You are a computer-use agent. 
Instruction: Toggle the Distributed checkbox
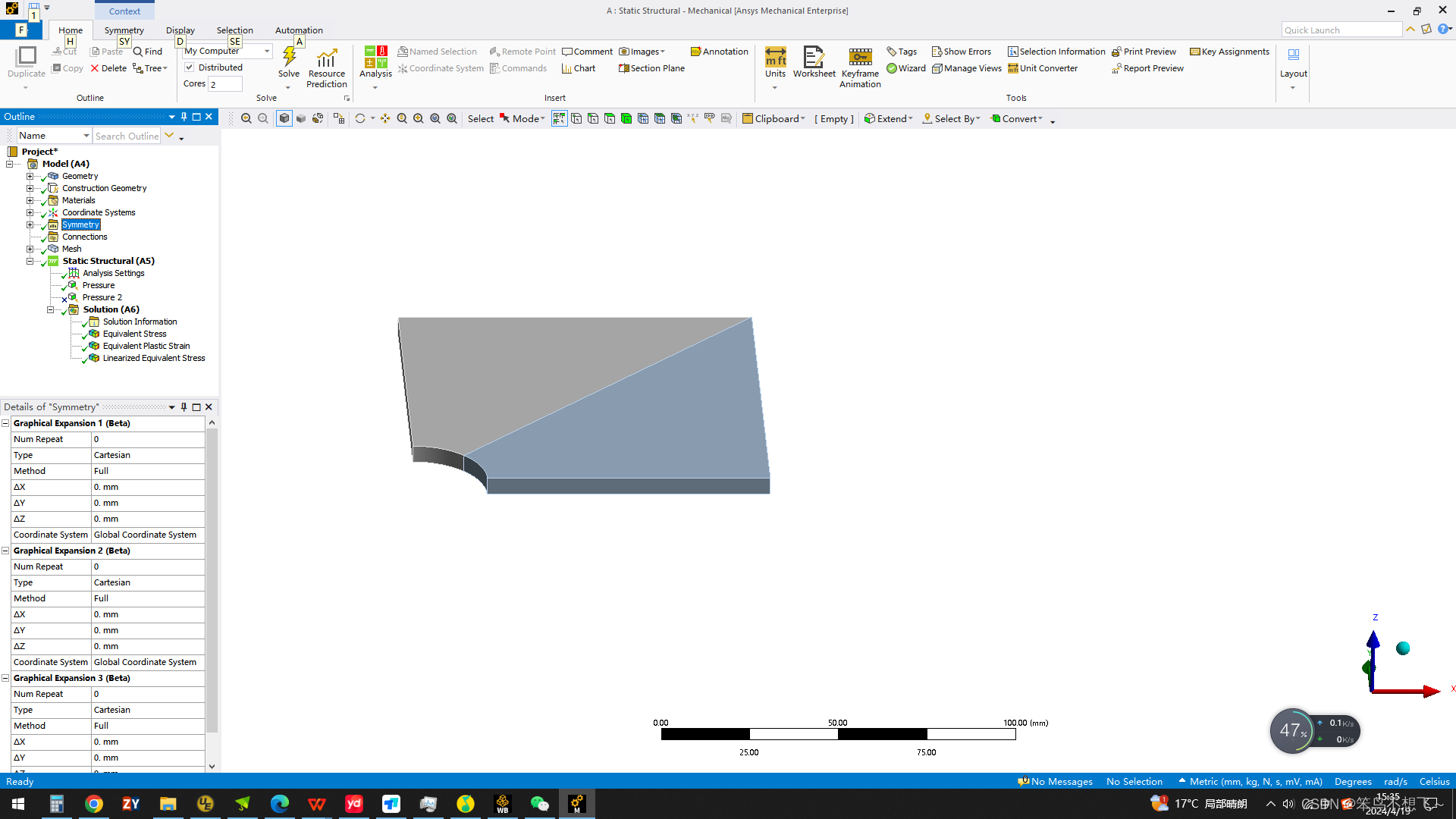[190, 67]
